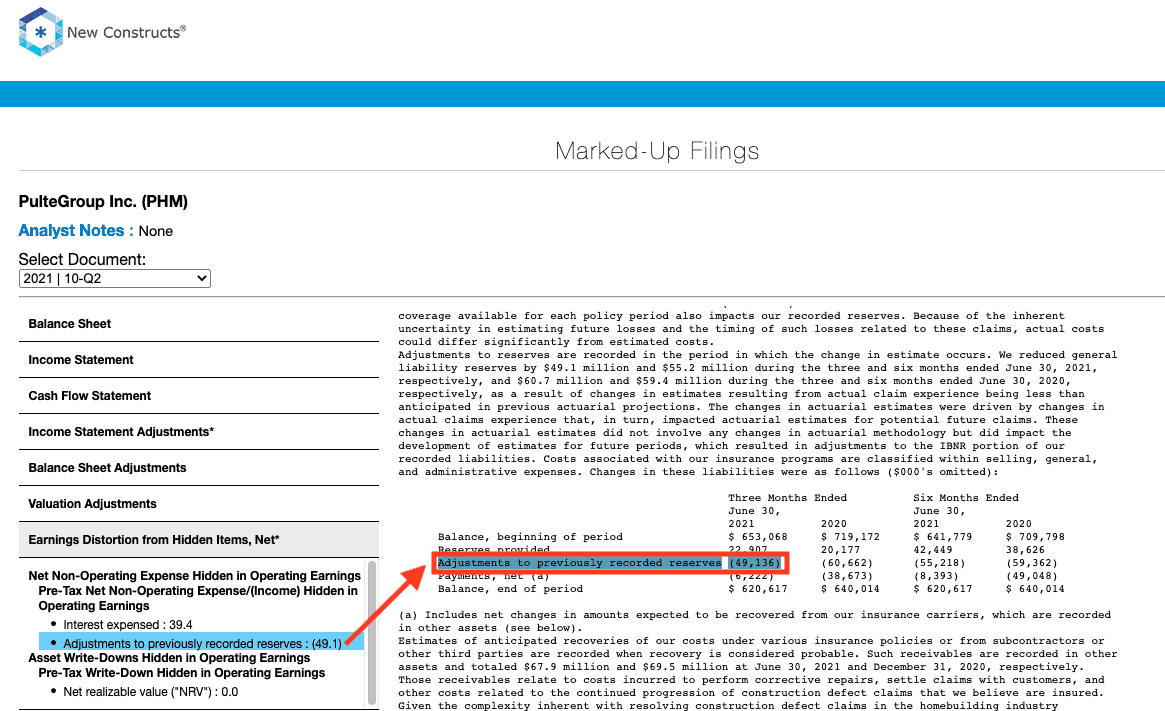Click Asset Write-Downs Hidden in Operating Earnings heading
Image resolution: width=1165 pixels, height=711 pixels.
coord(169,658)
